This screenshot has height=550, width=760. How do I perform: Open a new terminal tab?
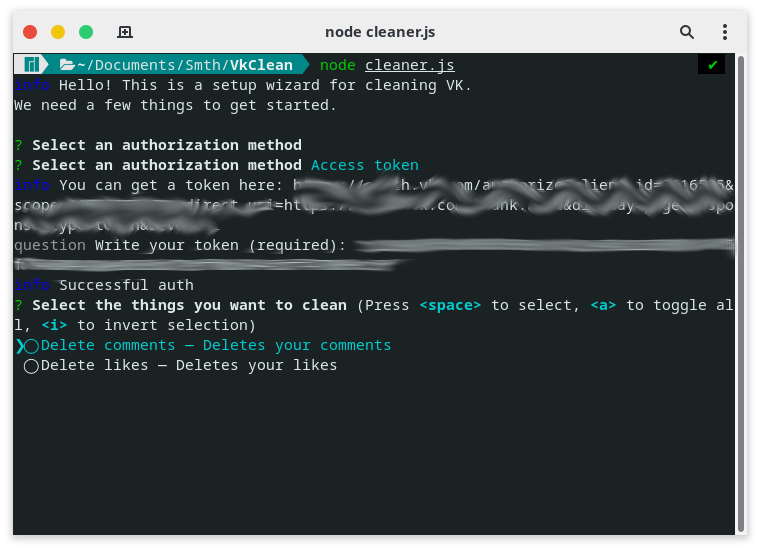125,32
